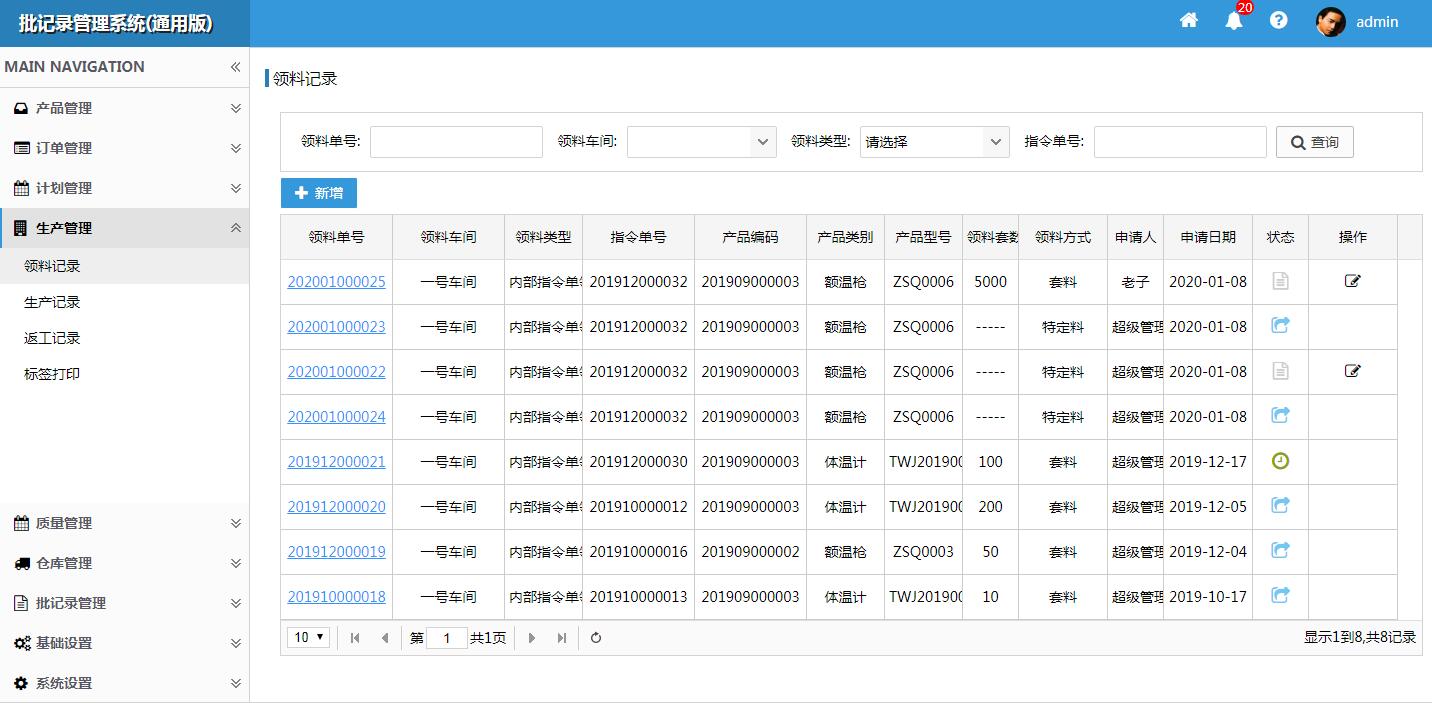
Task: Open record link 201912000021
Action: pos(336,462)
